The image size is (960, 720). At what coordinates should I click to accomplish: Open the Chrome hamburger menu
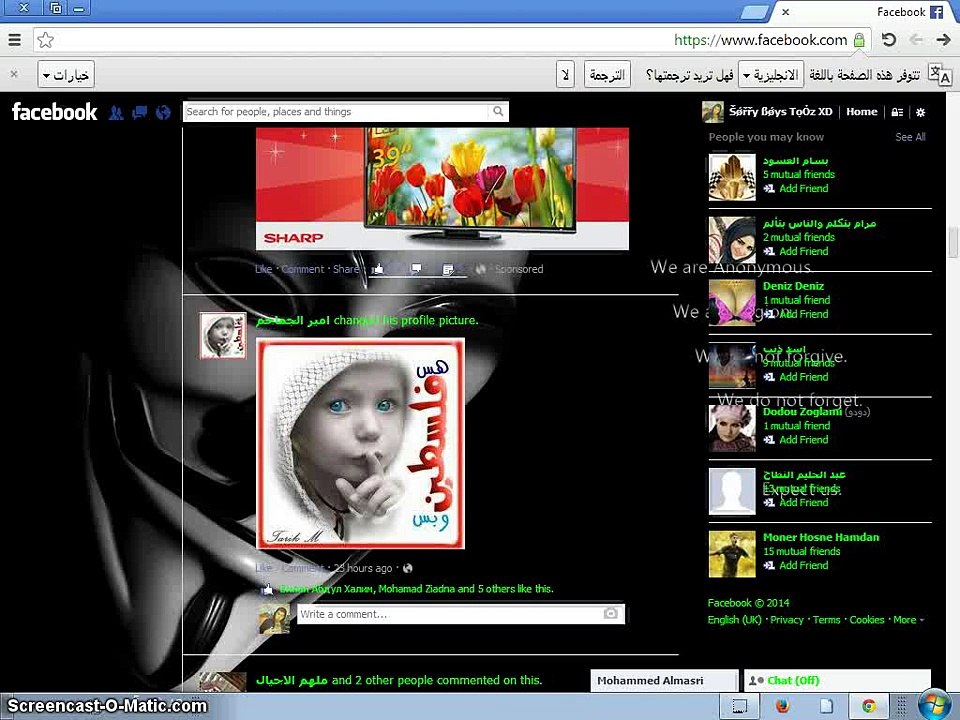point(15,40)
